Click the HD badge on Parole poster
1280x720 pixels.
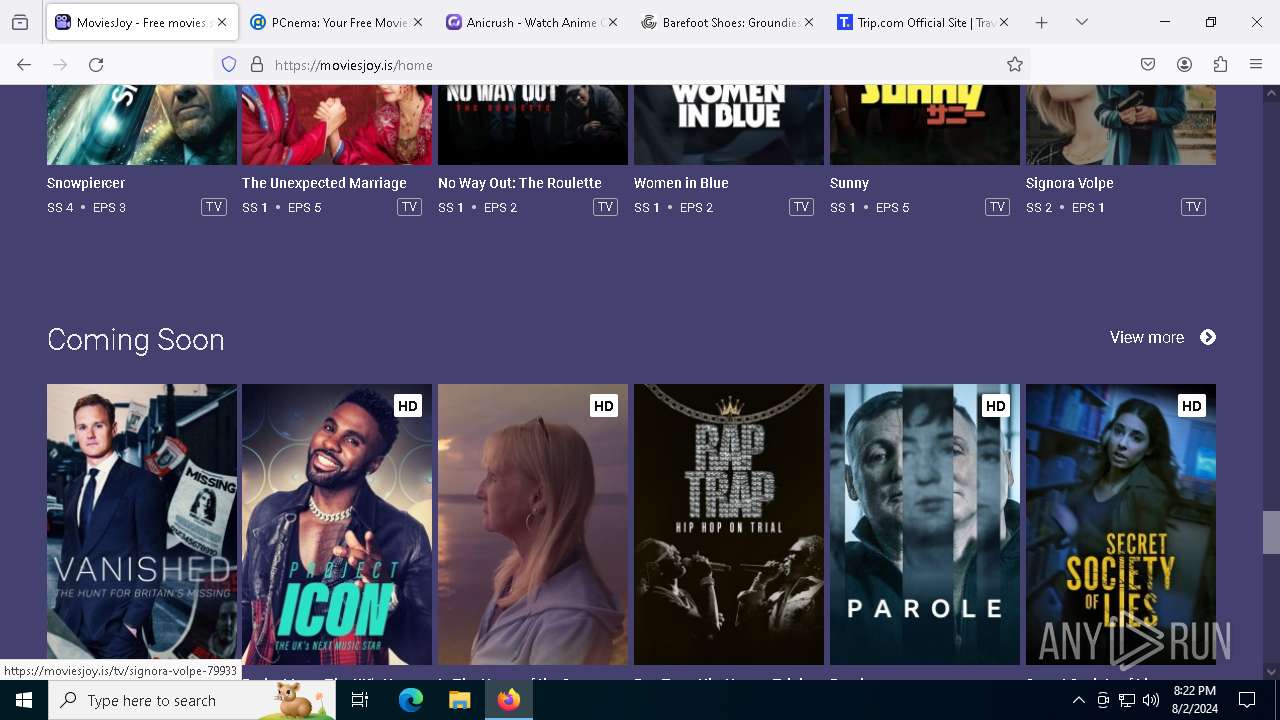(995, 406)
